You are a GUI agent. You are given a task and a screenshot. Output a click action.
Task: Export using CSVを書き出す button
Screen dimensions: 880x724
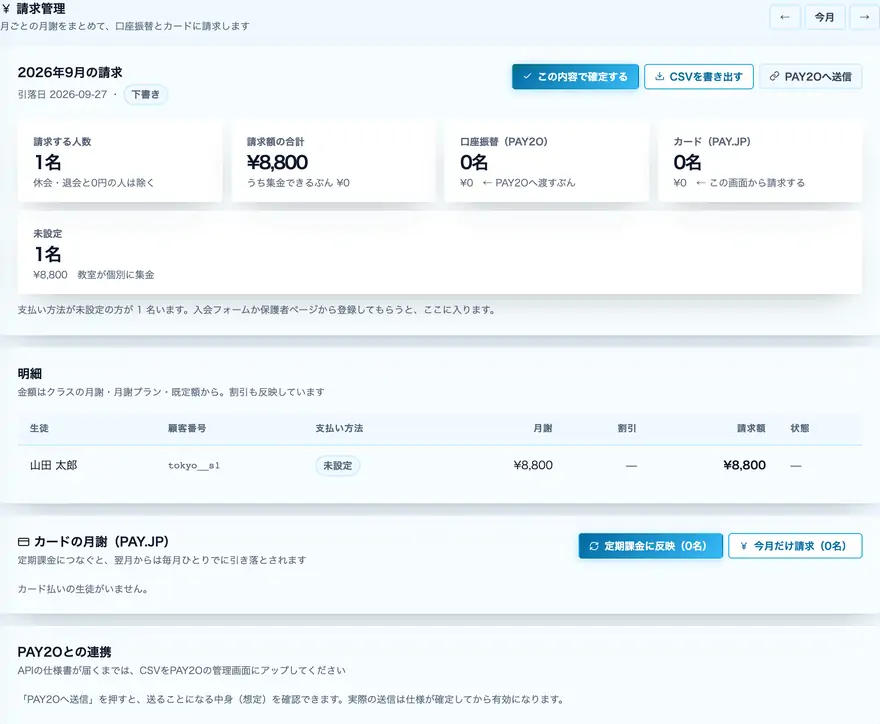(x=699, y=76)
